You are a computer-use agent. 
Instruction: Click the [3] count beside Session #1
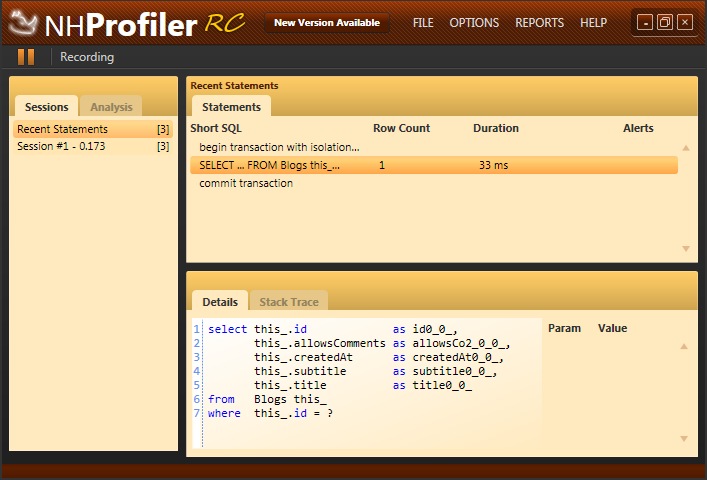(163, 146)
